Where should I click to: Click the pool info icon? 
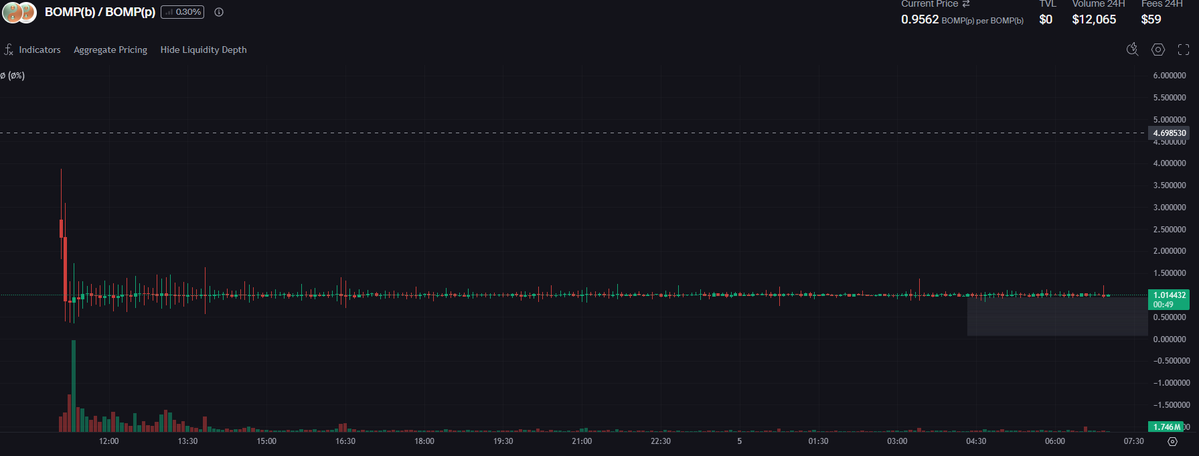(219, 12)
